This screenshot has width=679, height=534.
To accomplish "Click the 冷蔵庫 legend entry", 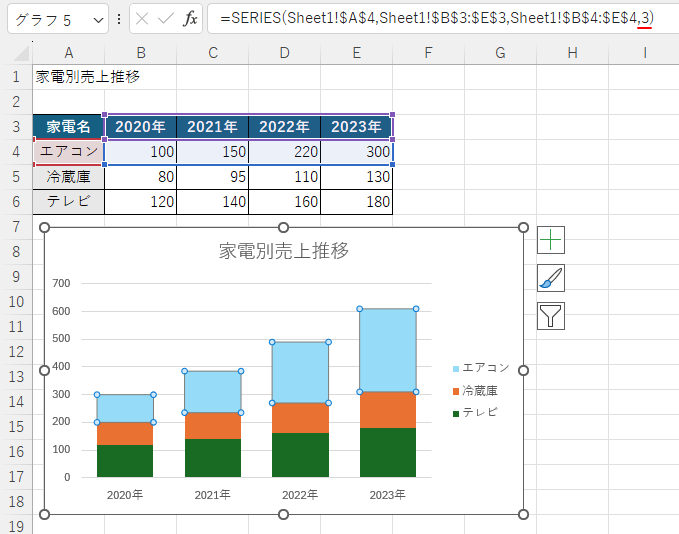I will click(x=475, y=391).
